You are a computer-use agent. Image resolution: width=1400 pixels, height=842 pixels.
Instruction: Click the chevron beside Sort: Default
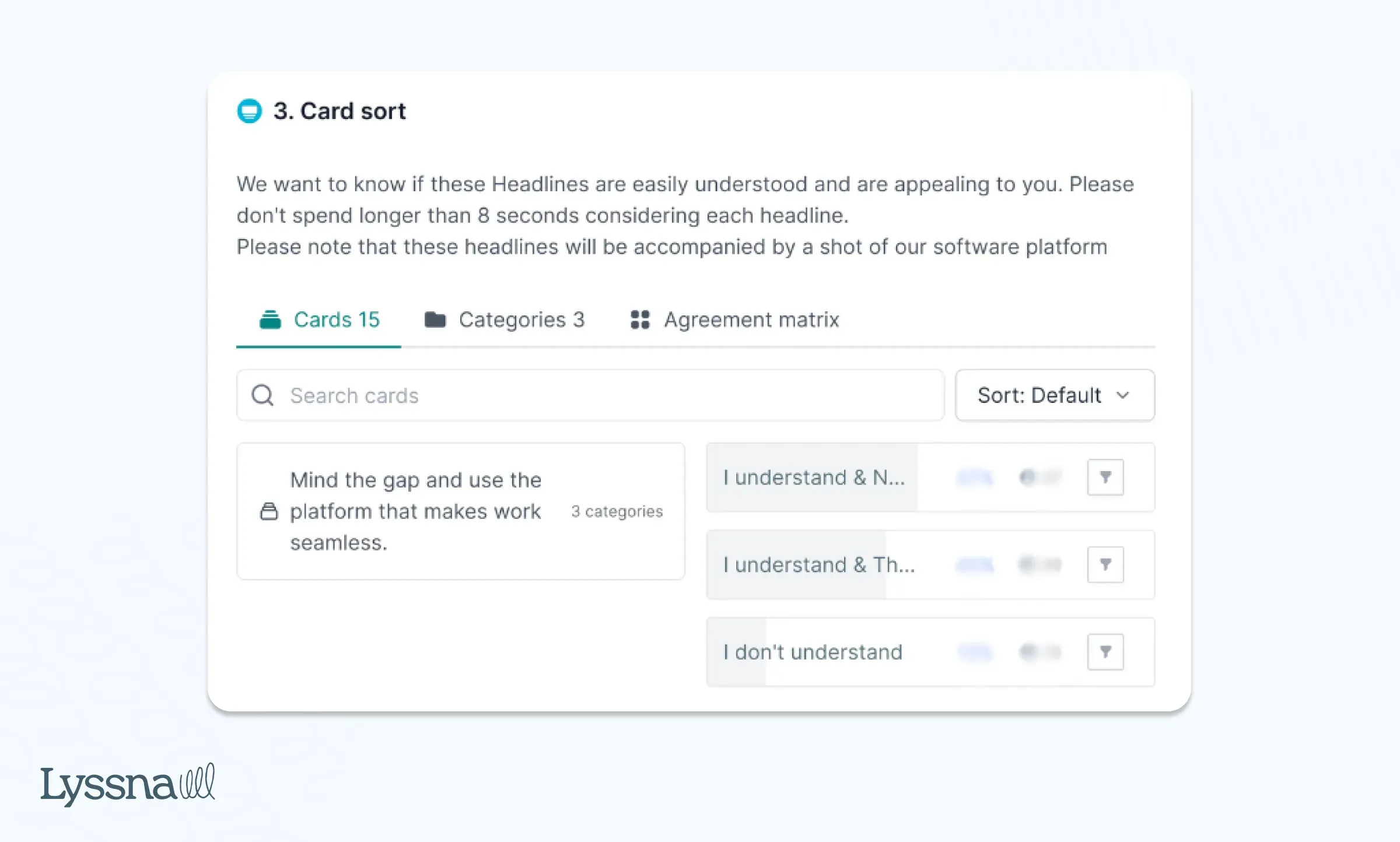pos(1123,395)
